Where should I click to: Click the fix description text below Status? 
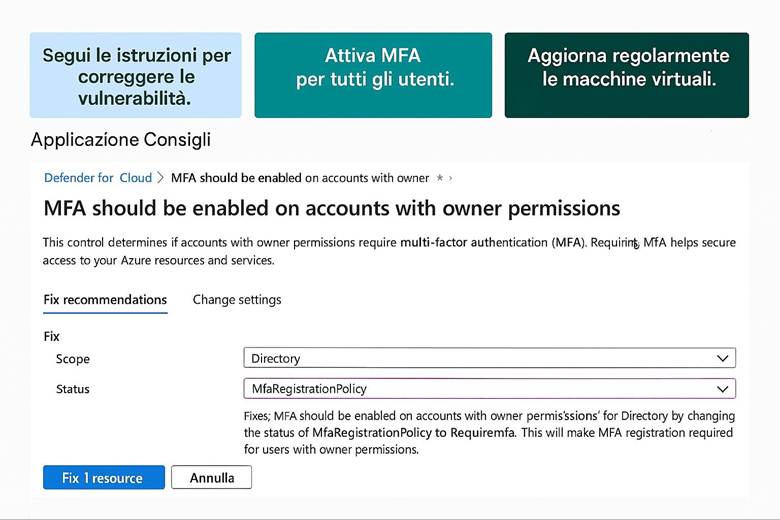[489, 432]
